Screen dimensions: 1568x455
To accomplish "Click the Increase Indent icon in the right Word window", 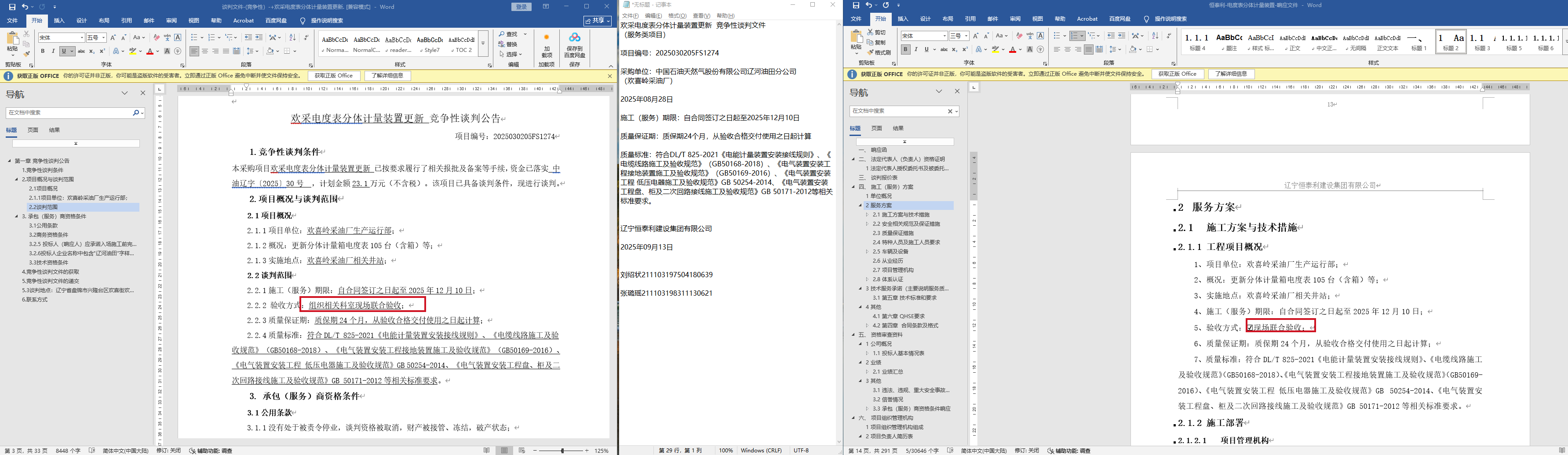I will tap(1122, 36).
